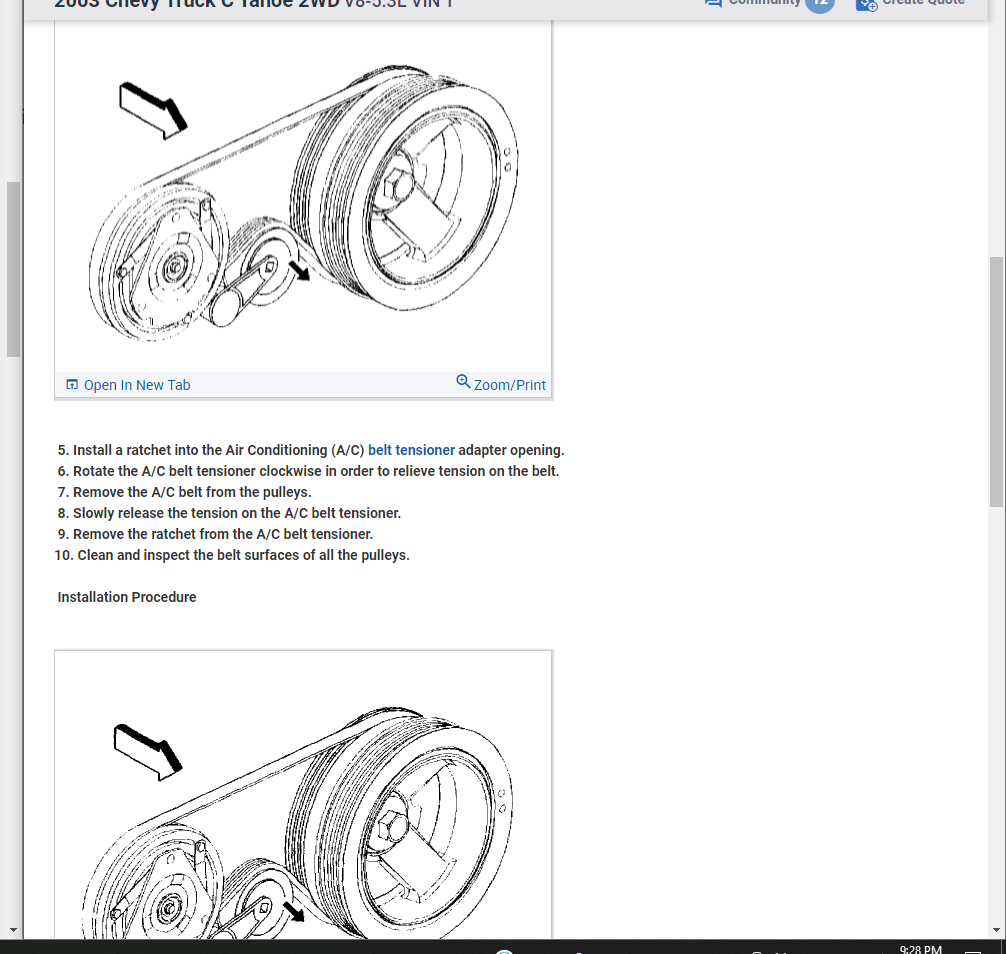
Task: Click the left pane scrollbar thumb
Action: [13, 269]
